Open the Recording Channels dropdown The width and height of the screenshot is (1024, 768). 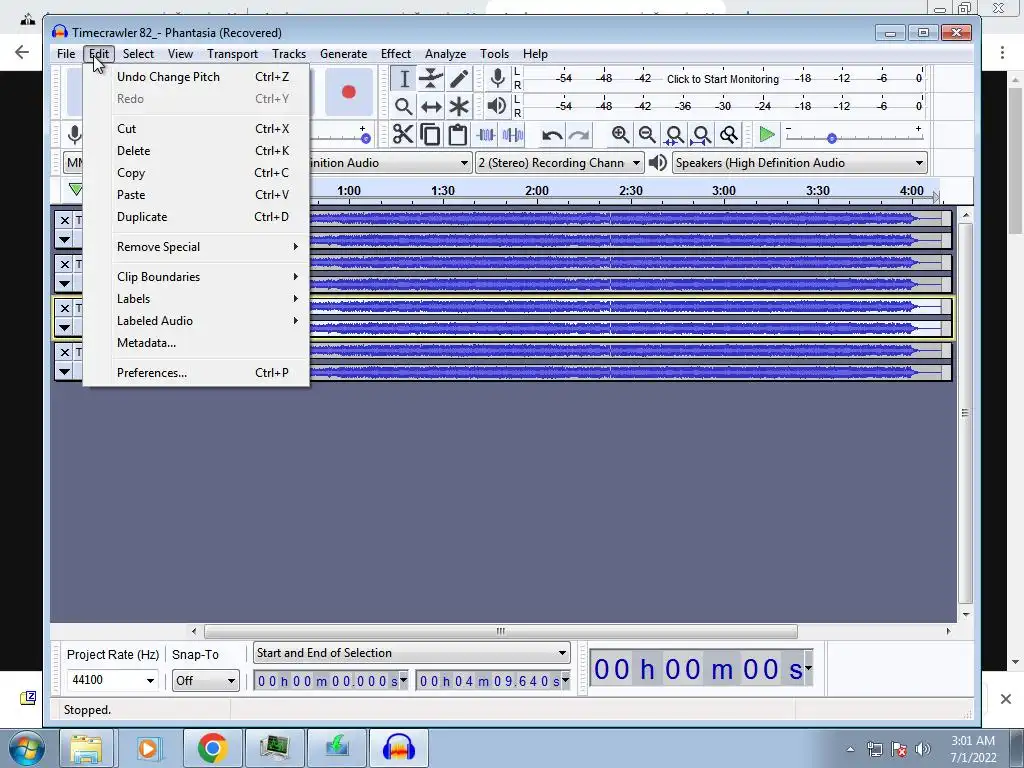click(x=560, y=163)
